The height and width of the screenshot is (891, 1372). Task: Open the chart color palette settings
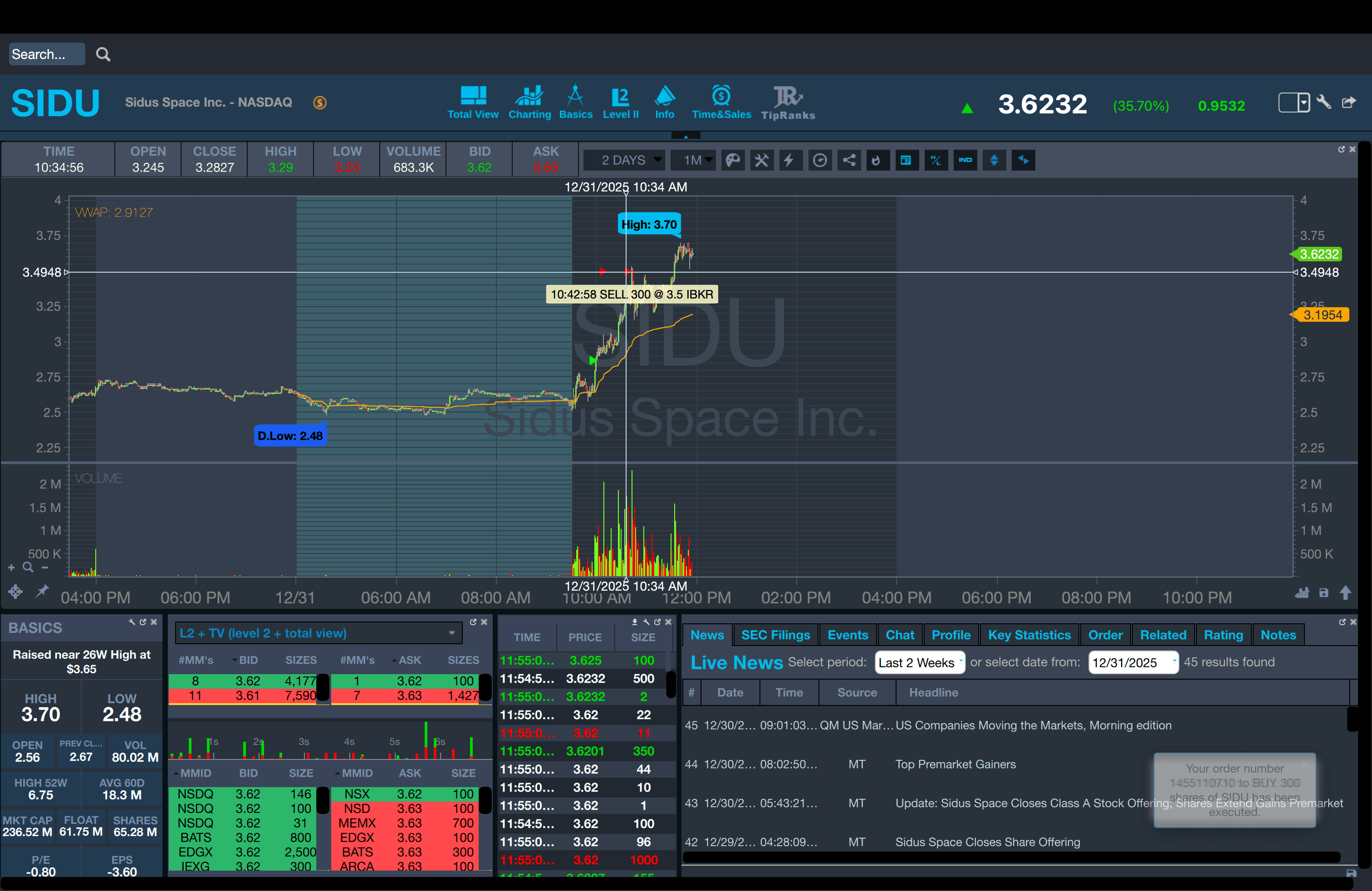[x=733, y=160]
